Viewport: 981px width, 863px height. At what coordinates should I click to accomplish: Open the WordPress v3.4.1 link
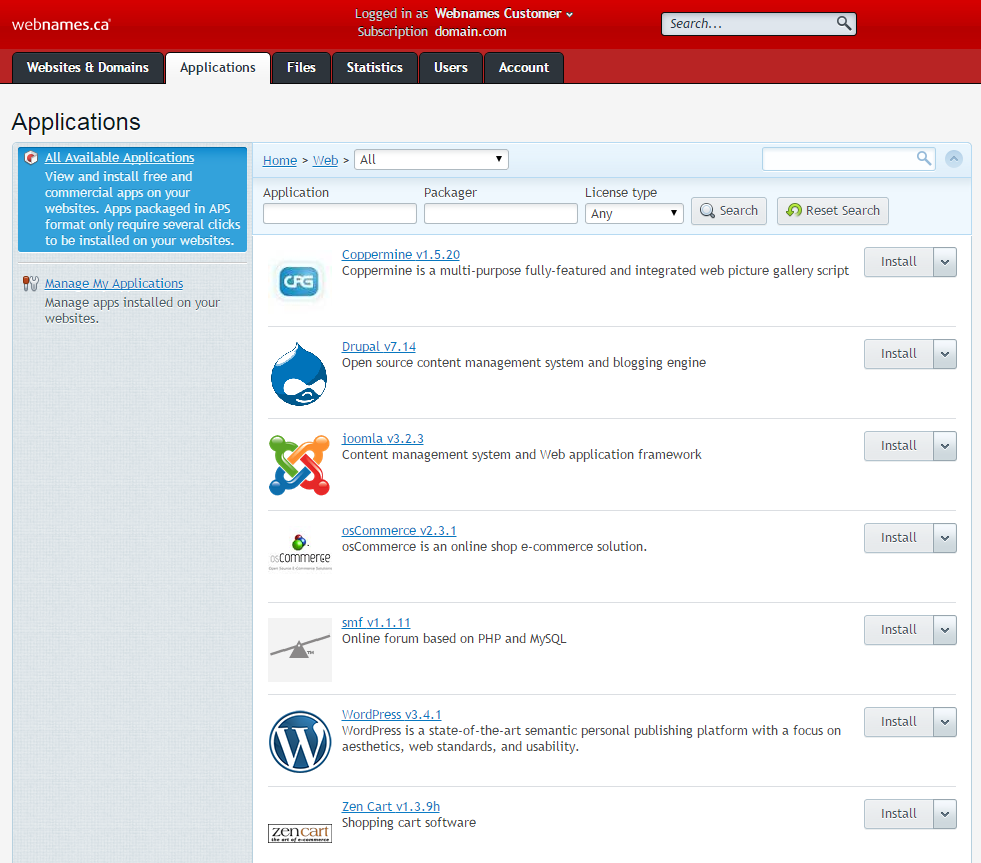(x=391, y=715)
